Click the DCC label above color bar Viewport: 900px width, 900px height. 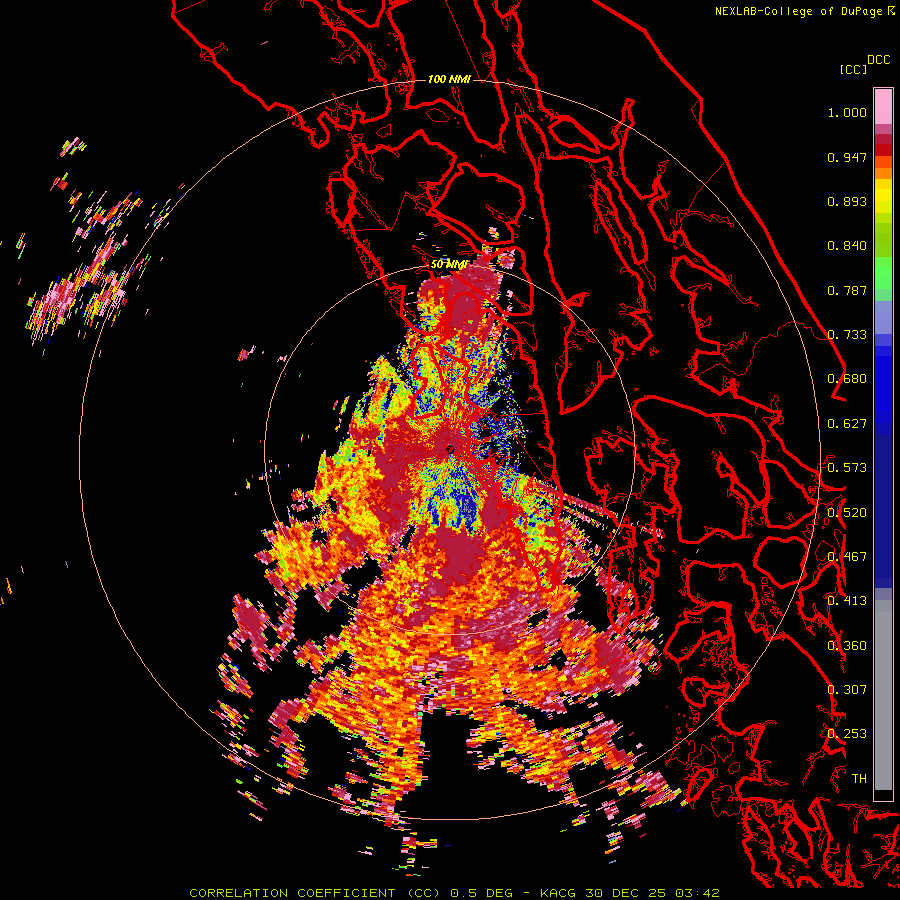pyautogui.click(x=879, y=60)
